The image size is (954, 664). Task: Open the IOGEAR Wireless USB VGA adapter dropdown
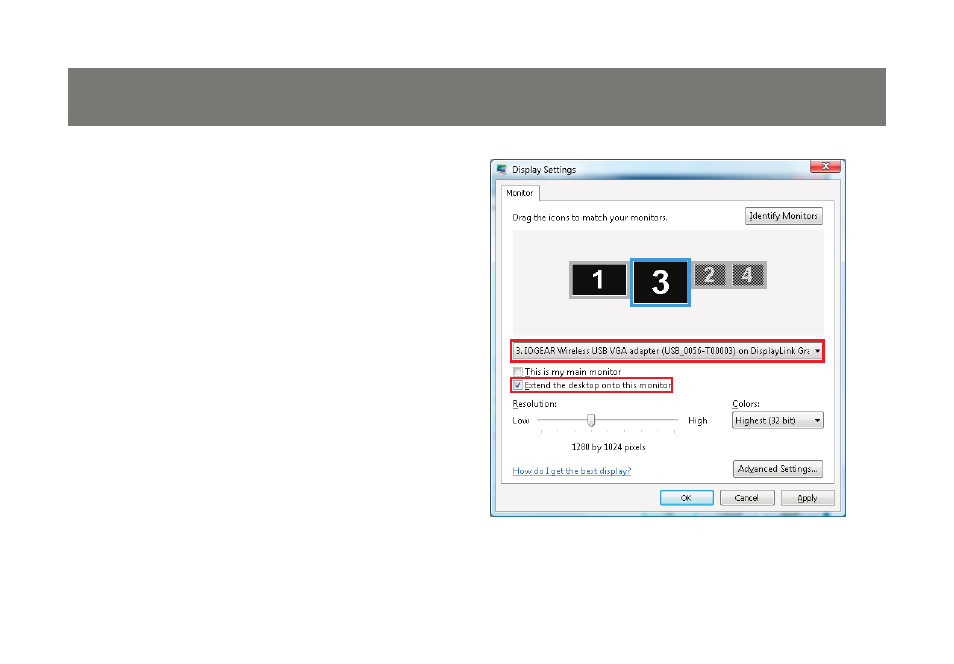point(667,351)
